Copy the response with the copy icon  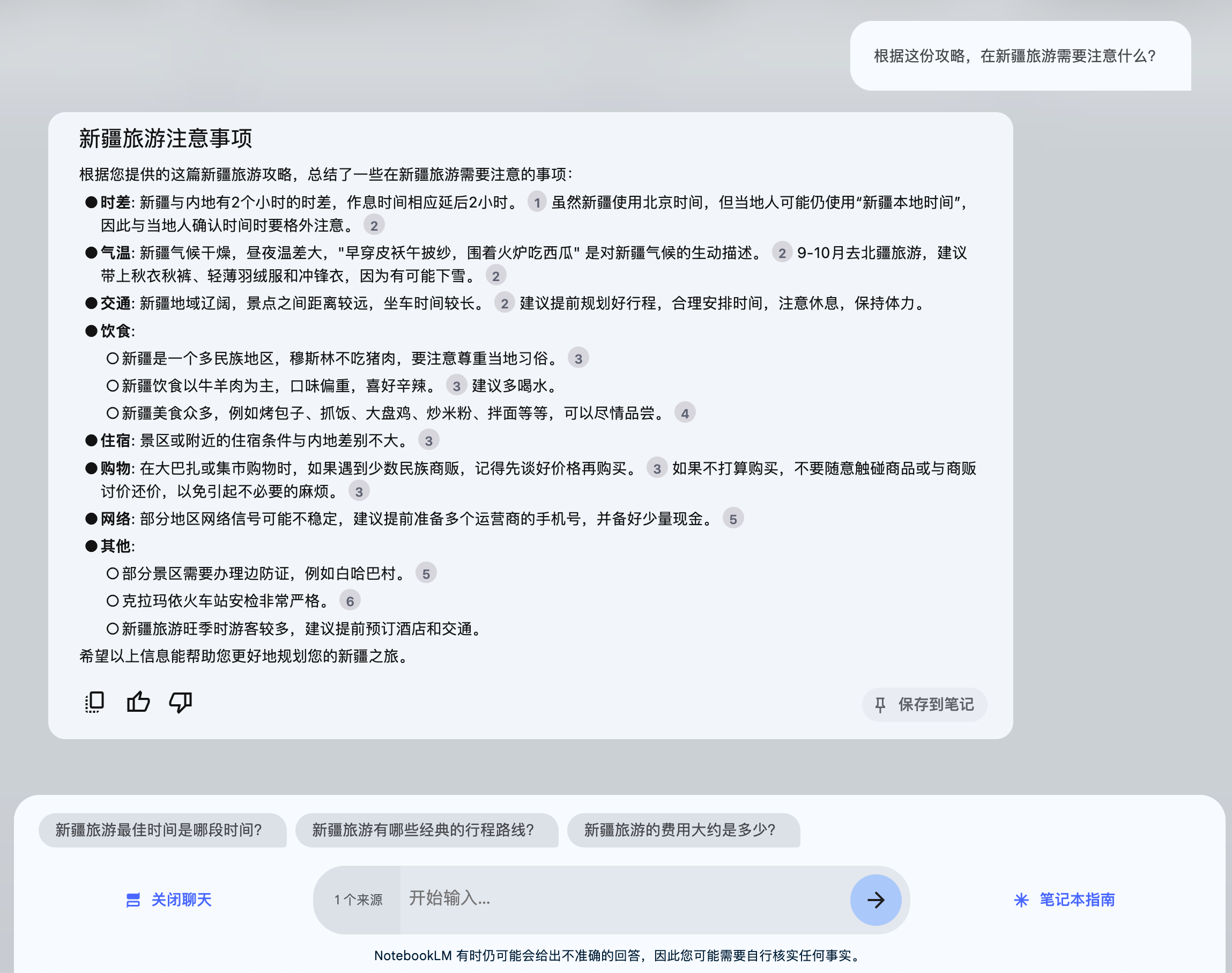[x=94, y=703]
